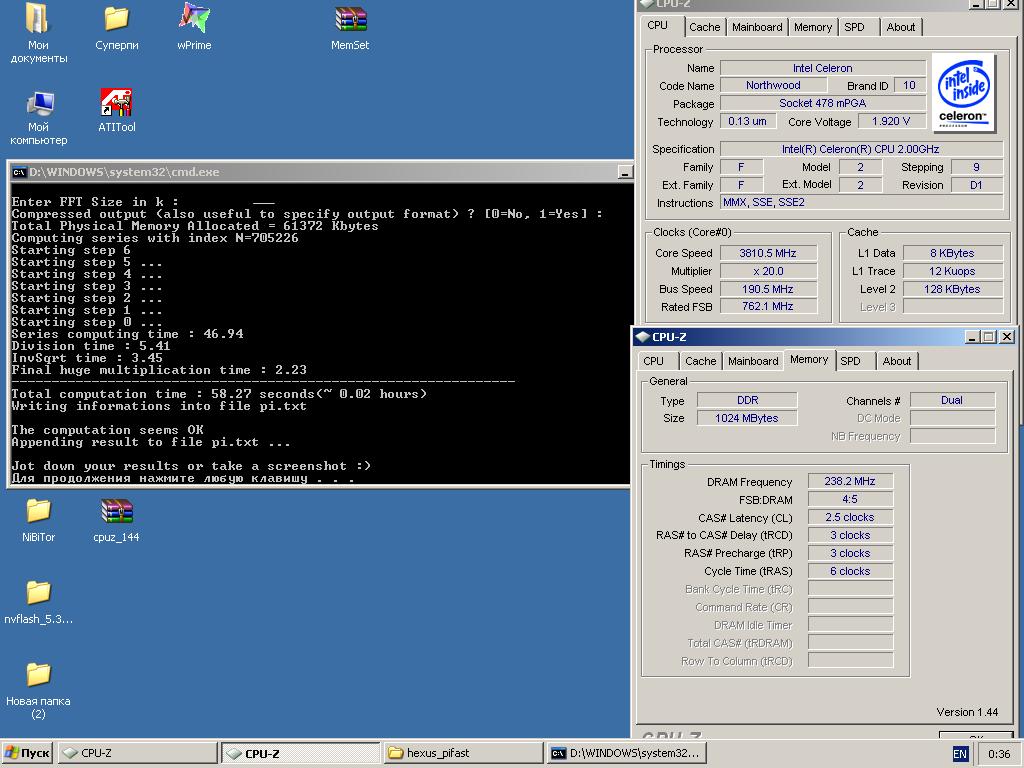Click Total computation time line in cmd
Viewport: 1024px width, 768px height.
219,394
